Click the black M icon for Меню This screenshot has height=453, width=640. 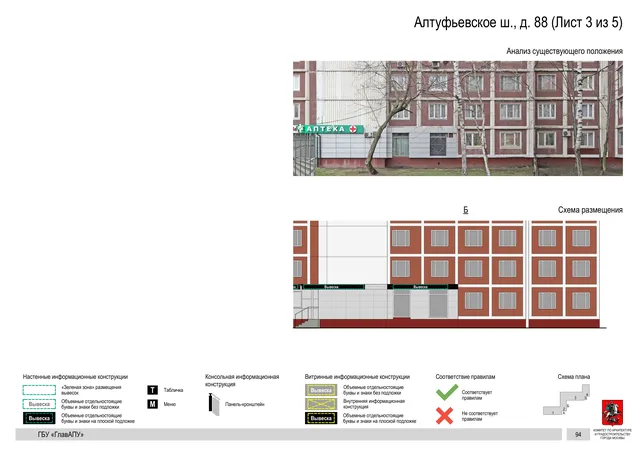(x=152, y=404)
